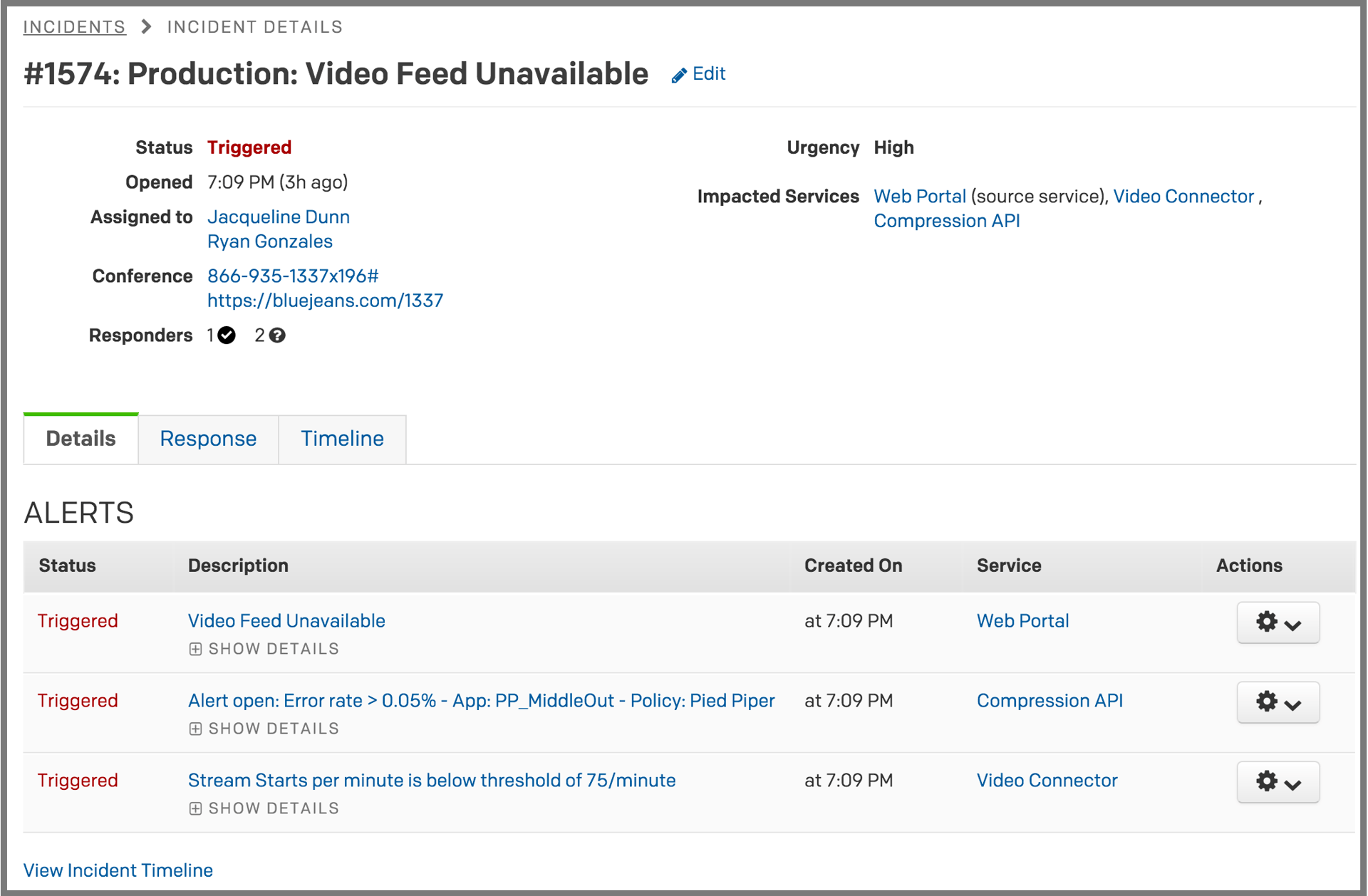Open the bluejeans.com conference URL
Image resolution: width=1368 pixels, height=896 pixels.
[325, 301]
